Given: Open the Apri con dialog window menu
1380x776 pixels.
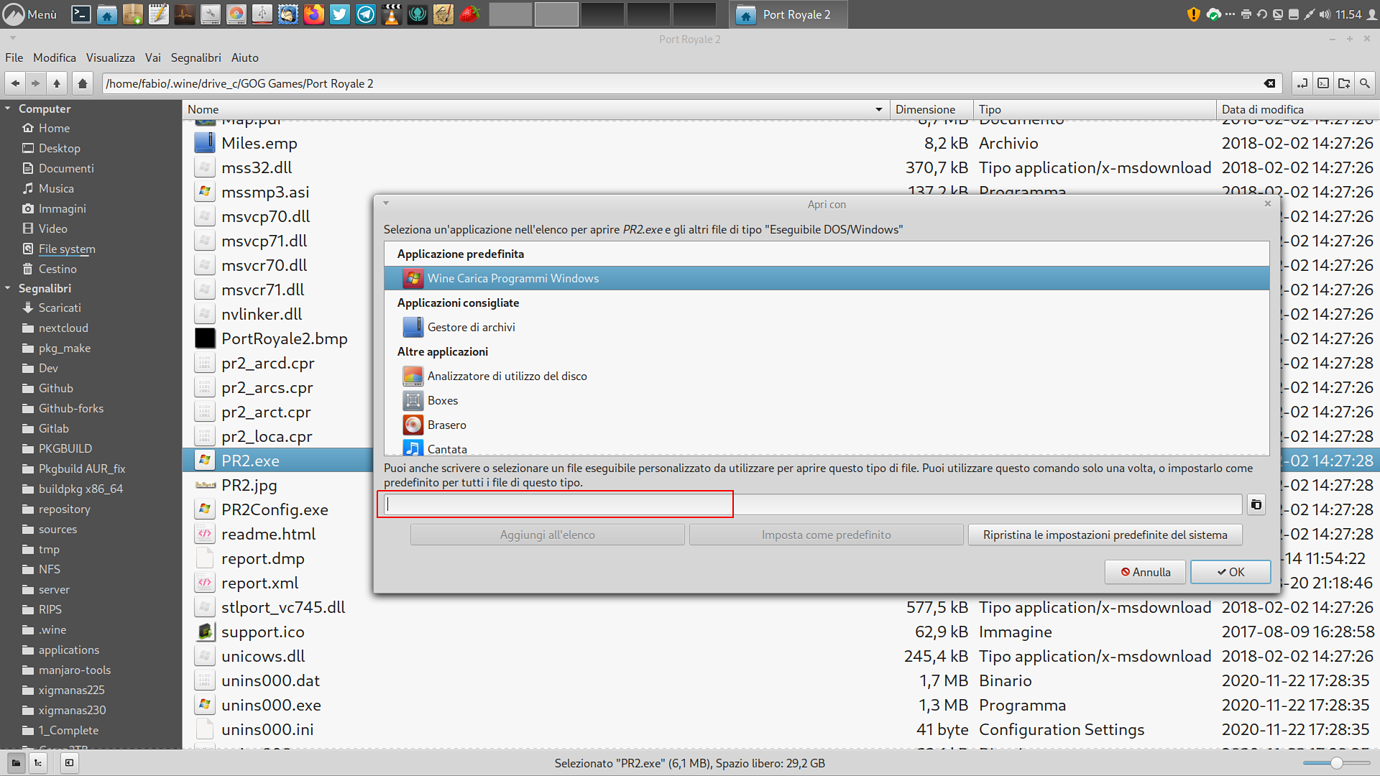Looking at the screenshot, I should (386, 203).
